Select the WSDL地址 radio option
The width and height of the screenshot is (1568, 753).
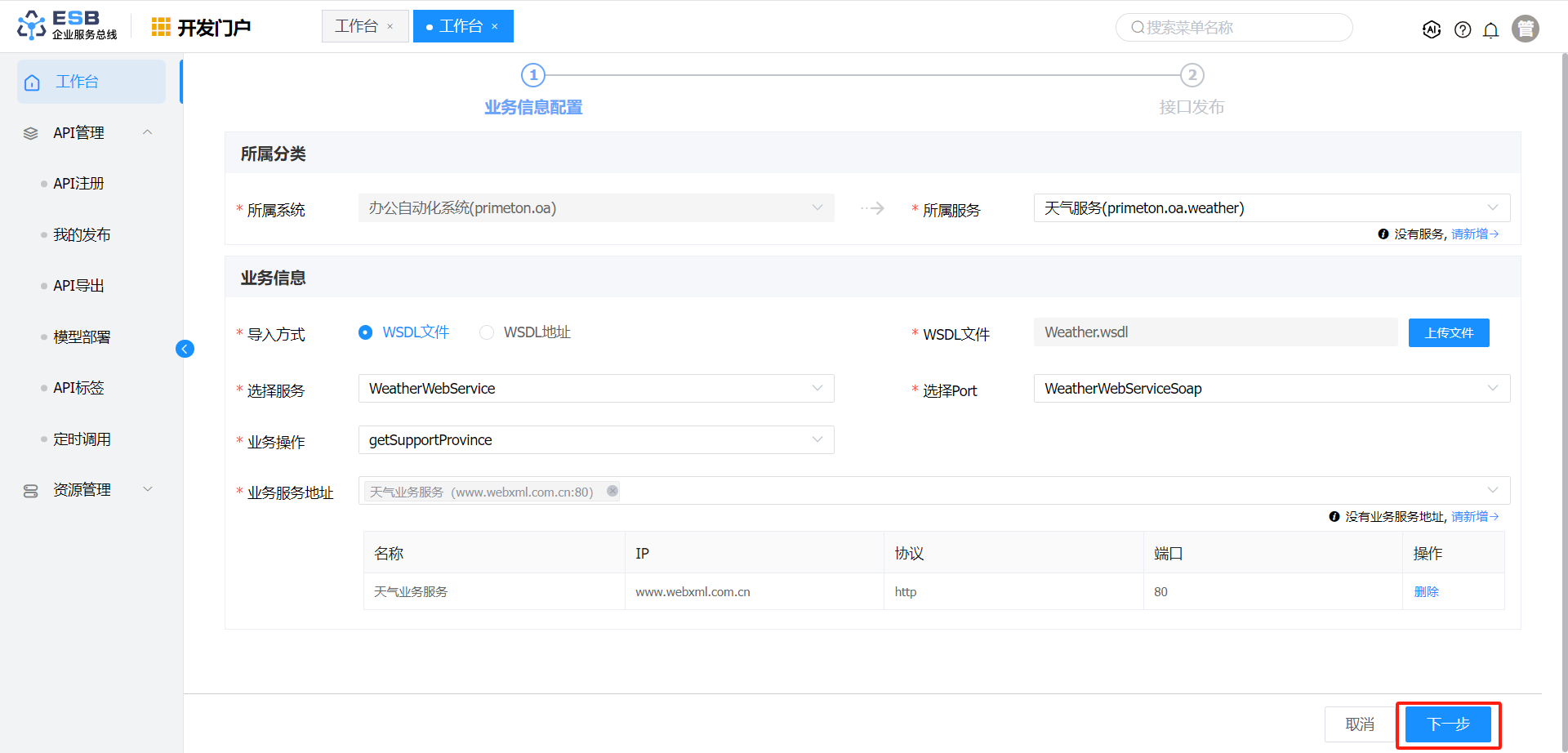coord(487,332)
